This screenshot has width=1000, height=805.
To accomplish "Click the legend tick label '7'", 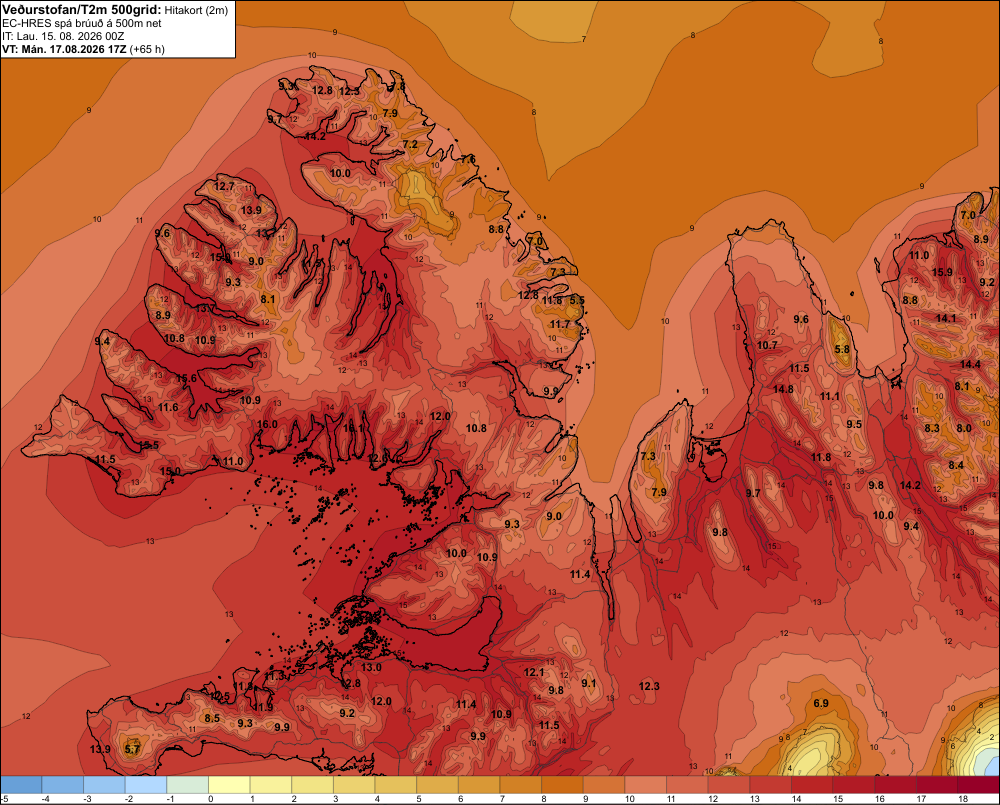I will tap(503, 799).
